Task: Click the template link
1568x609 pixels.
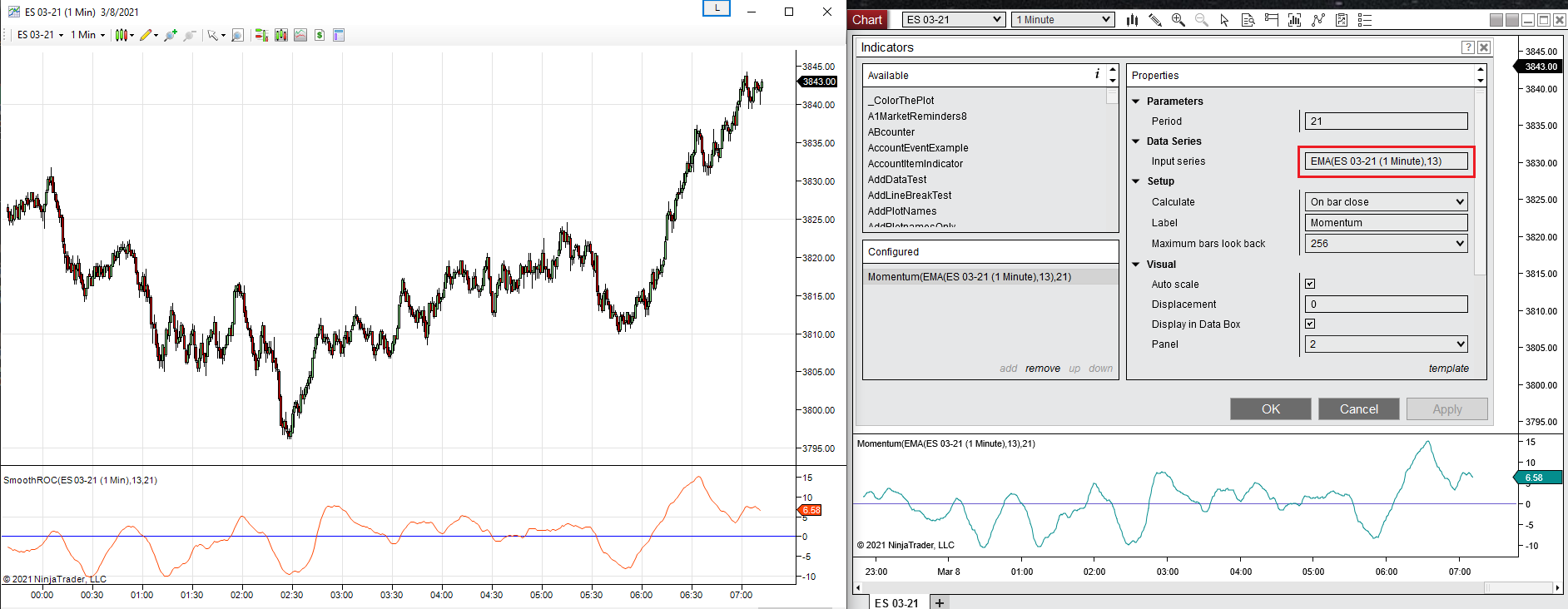Action: coord(1449,369)
